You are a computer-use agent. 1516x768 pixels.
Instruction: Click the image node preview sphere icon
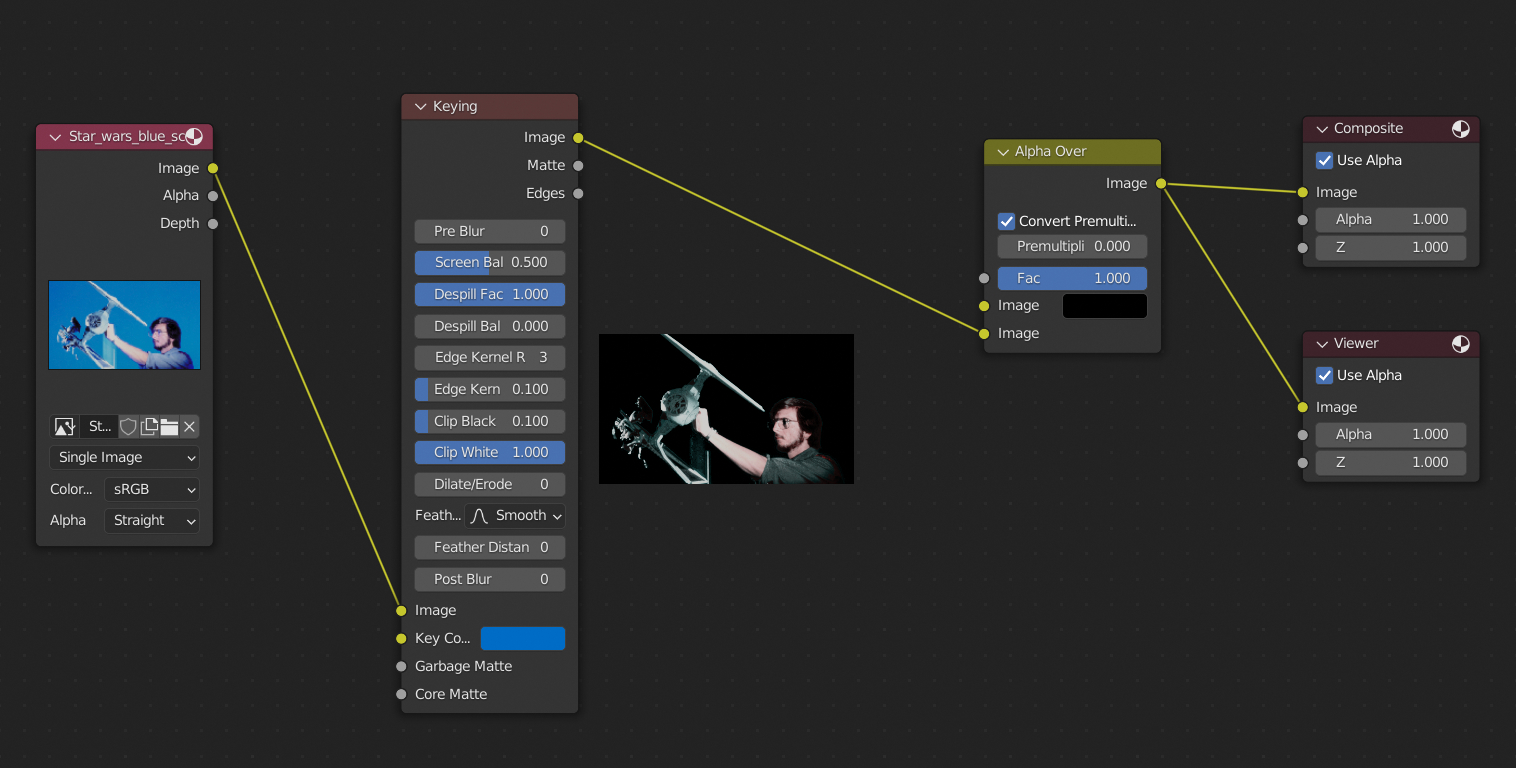click(194, 137)
